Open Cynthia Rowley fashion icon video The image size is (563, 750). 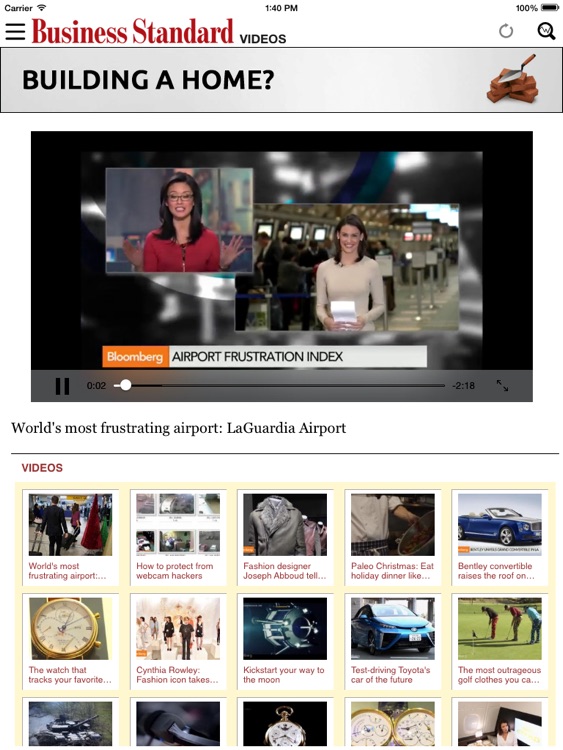178,629
